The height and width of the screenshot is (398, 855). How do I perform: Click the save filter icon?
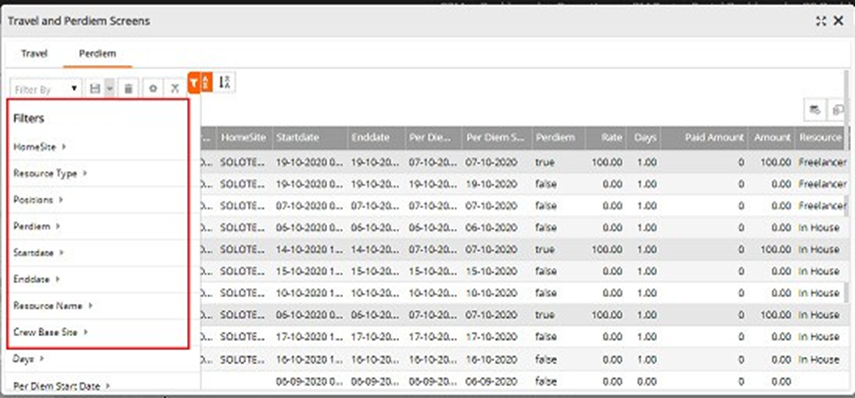(95, 88)
